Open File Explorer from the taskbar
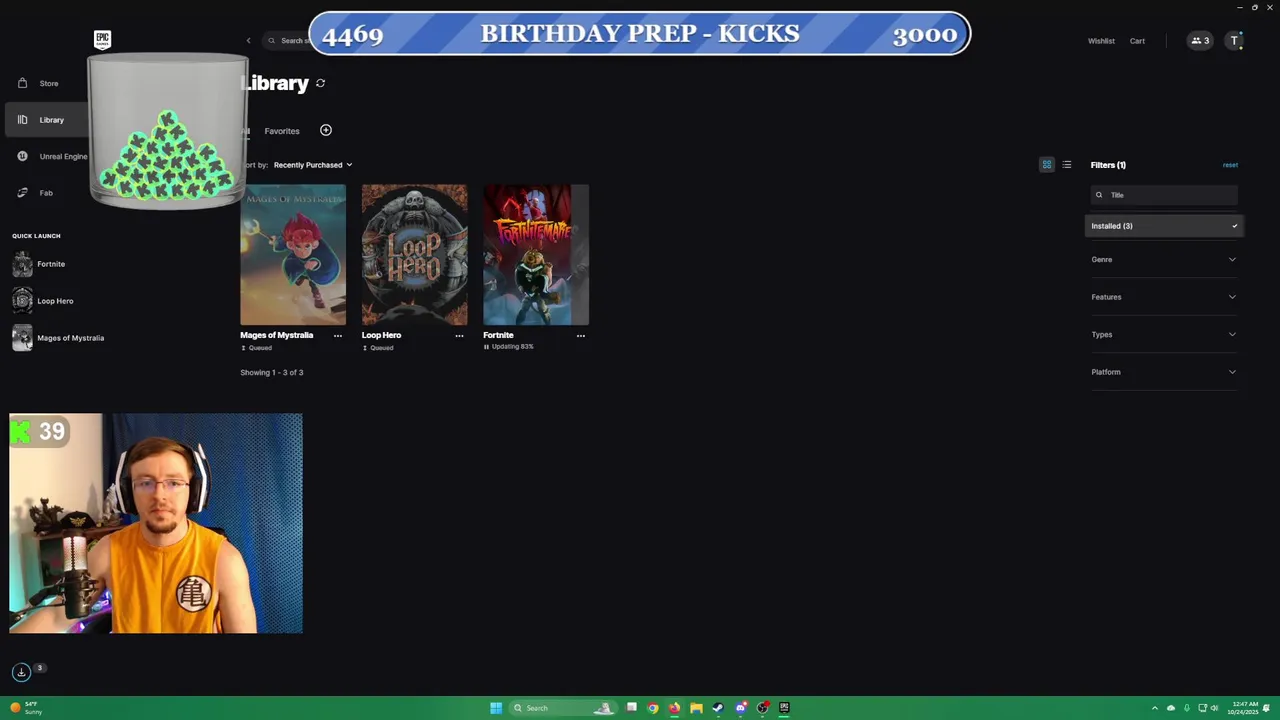This screenshot has height=720, width=1280. [x=696, y=708]
